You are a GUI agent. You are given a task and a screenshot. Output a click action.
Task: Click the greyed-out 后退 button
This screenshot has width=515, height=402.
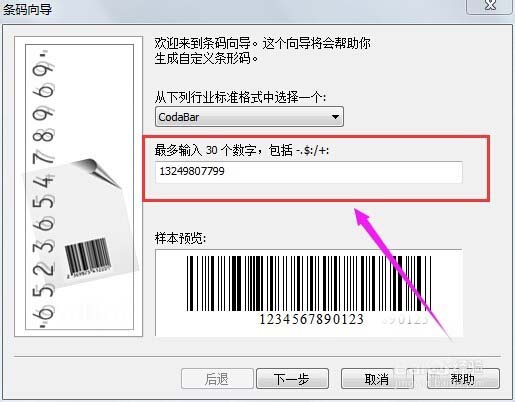click(217, 379)
